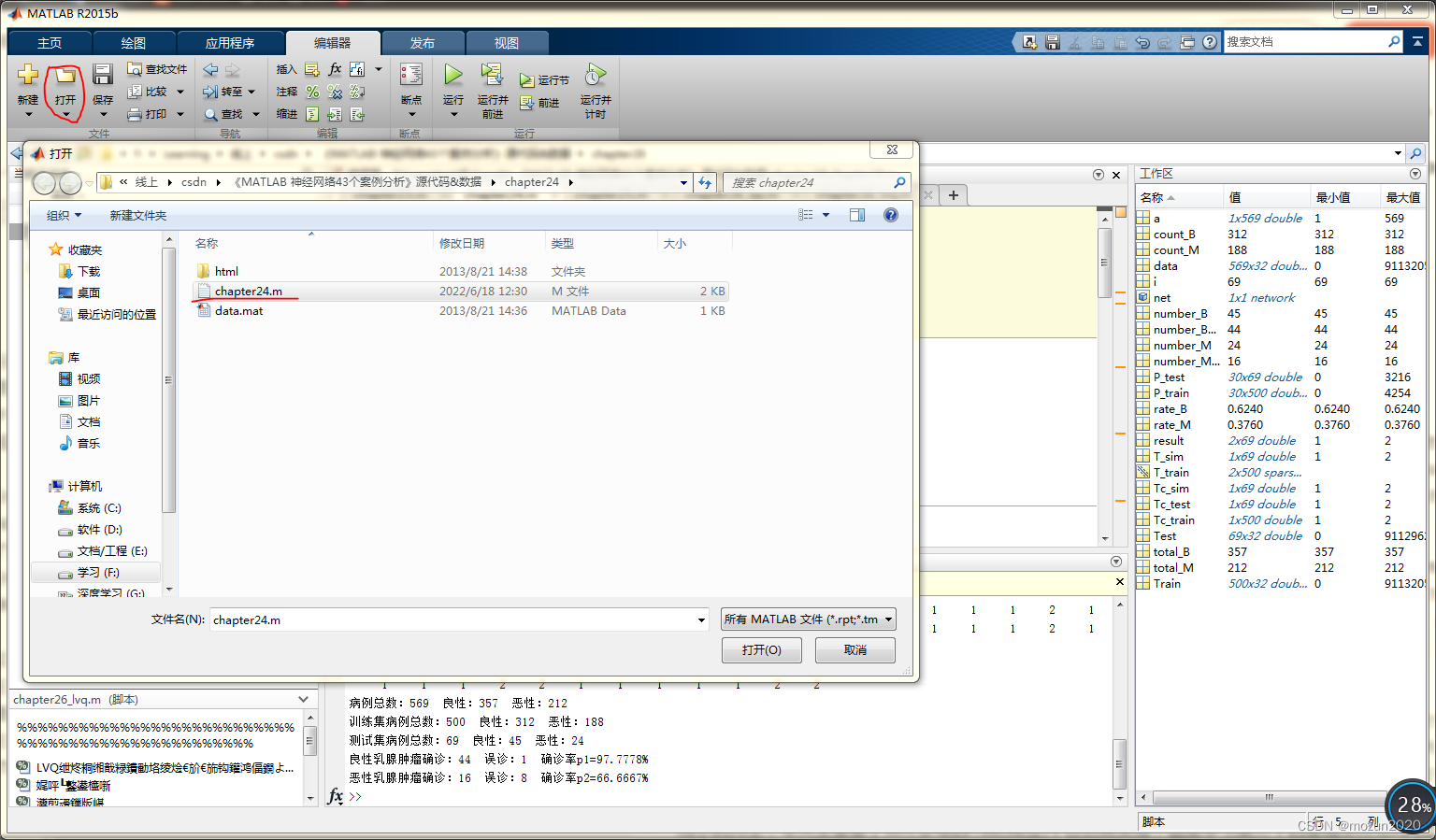Viewport: 1436px width, 840px height.
Task: Toggle the preview pane icon in Open dialog
Action: click(857, 215)
